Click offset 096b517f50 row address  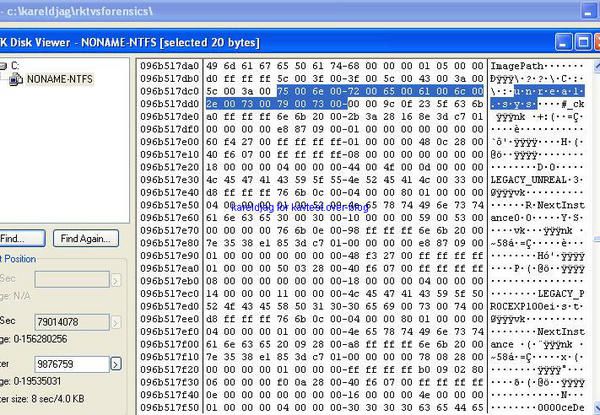click(x=170, y=408)
